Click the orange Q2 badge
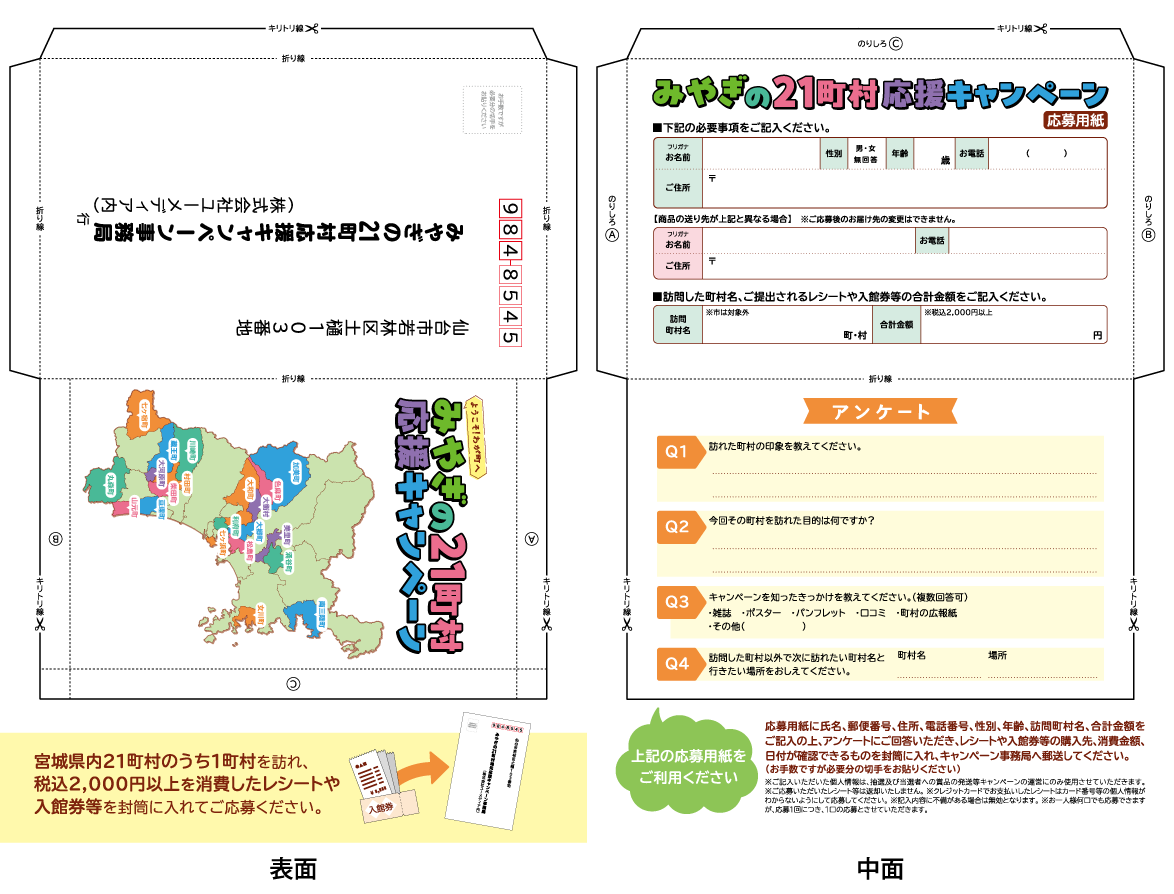 tap(681, 526)
